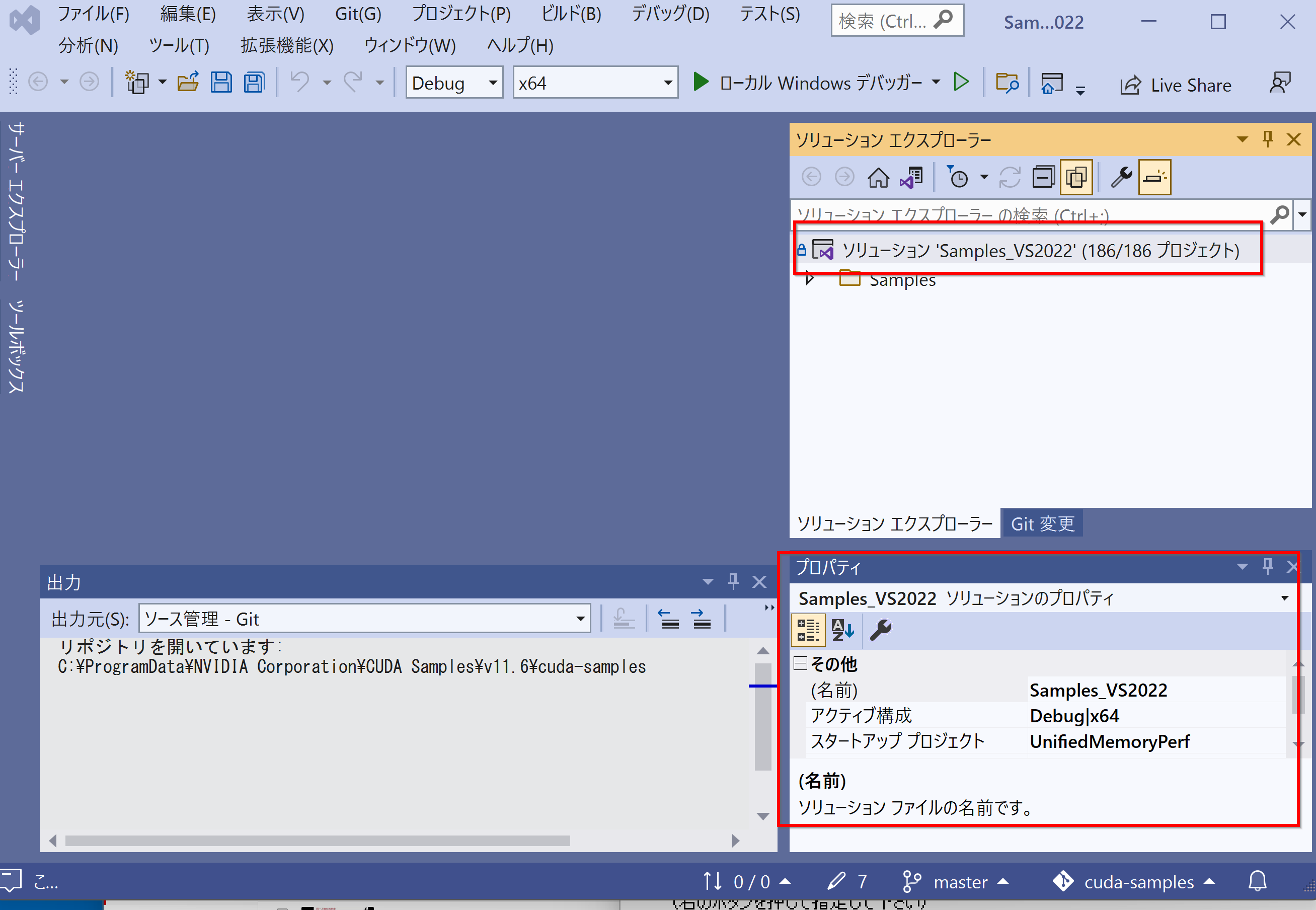The width and height of the screenshot is (1316, 910).
Task: Open the Debug configuration dropdown
Action: click(454, 83)
